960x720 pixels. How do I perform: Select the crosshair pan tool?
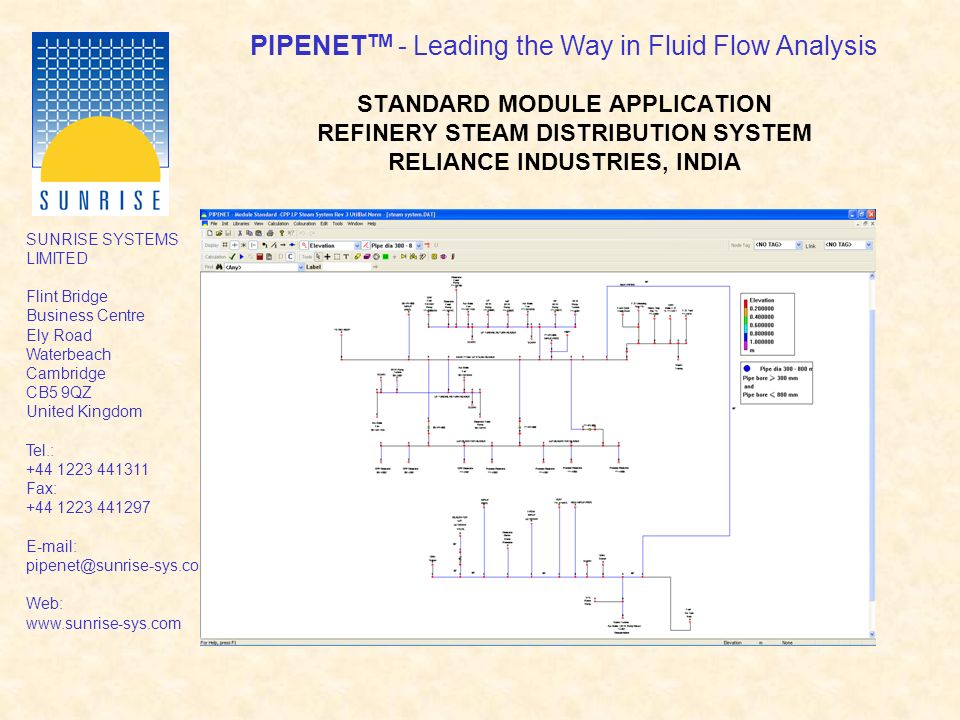[x=328, y=257]
